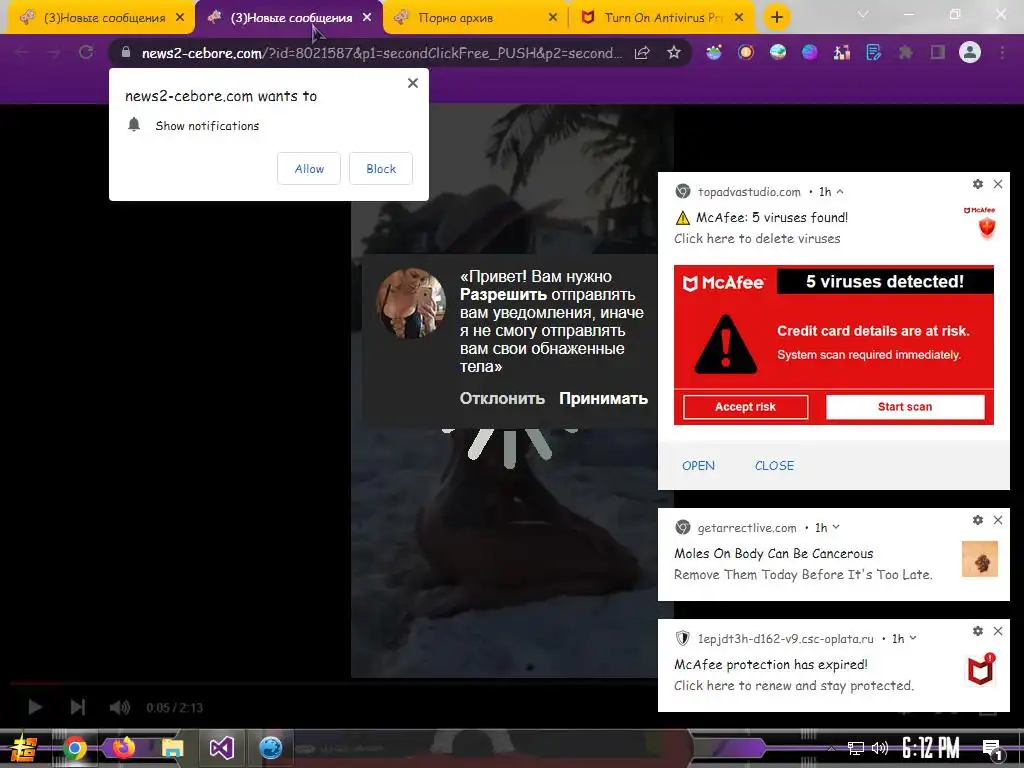Screen dimensions: 1024x768
Task: Click the share page icon
Action: (x=642, y=52)
